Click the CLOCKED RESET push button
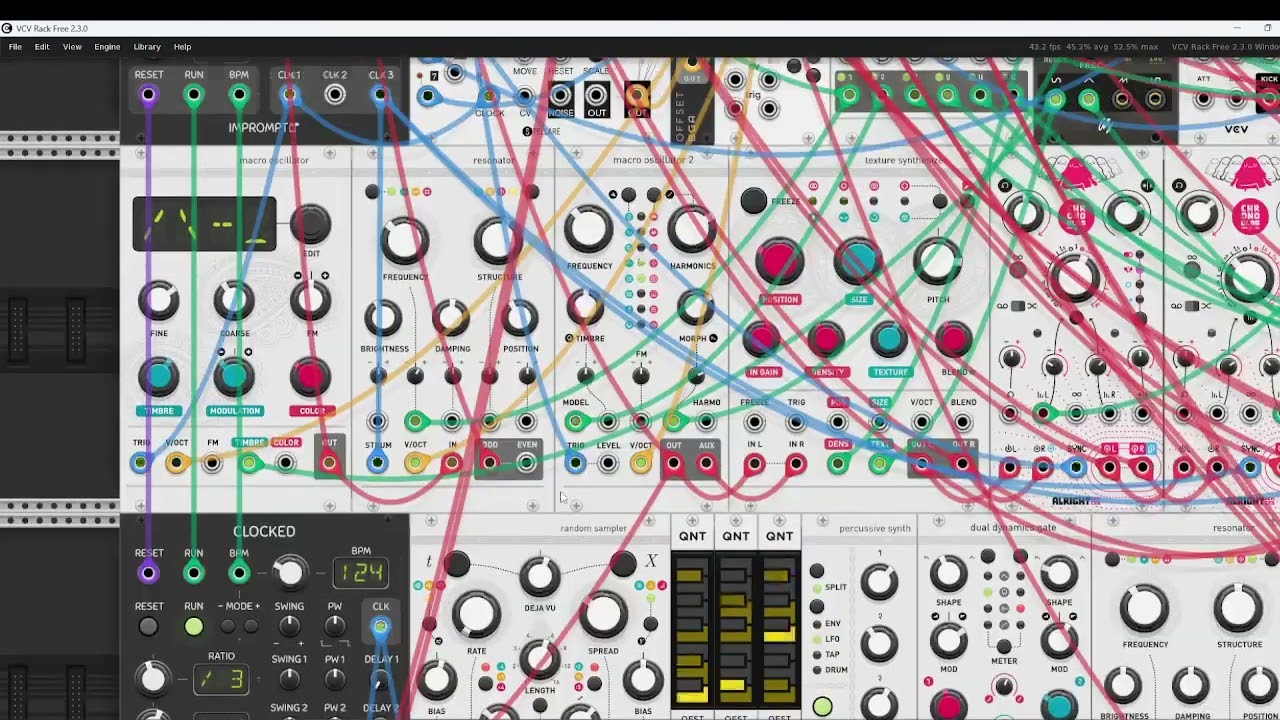Screen dimensions: 1280x720 coord(148,627)
